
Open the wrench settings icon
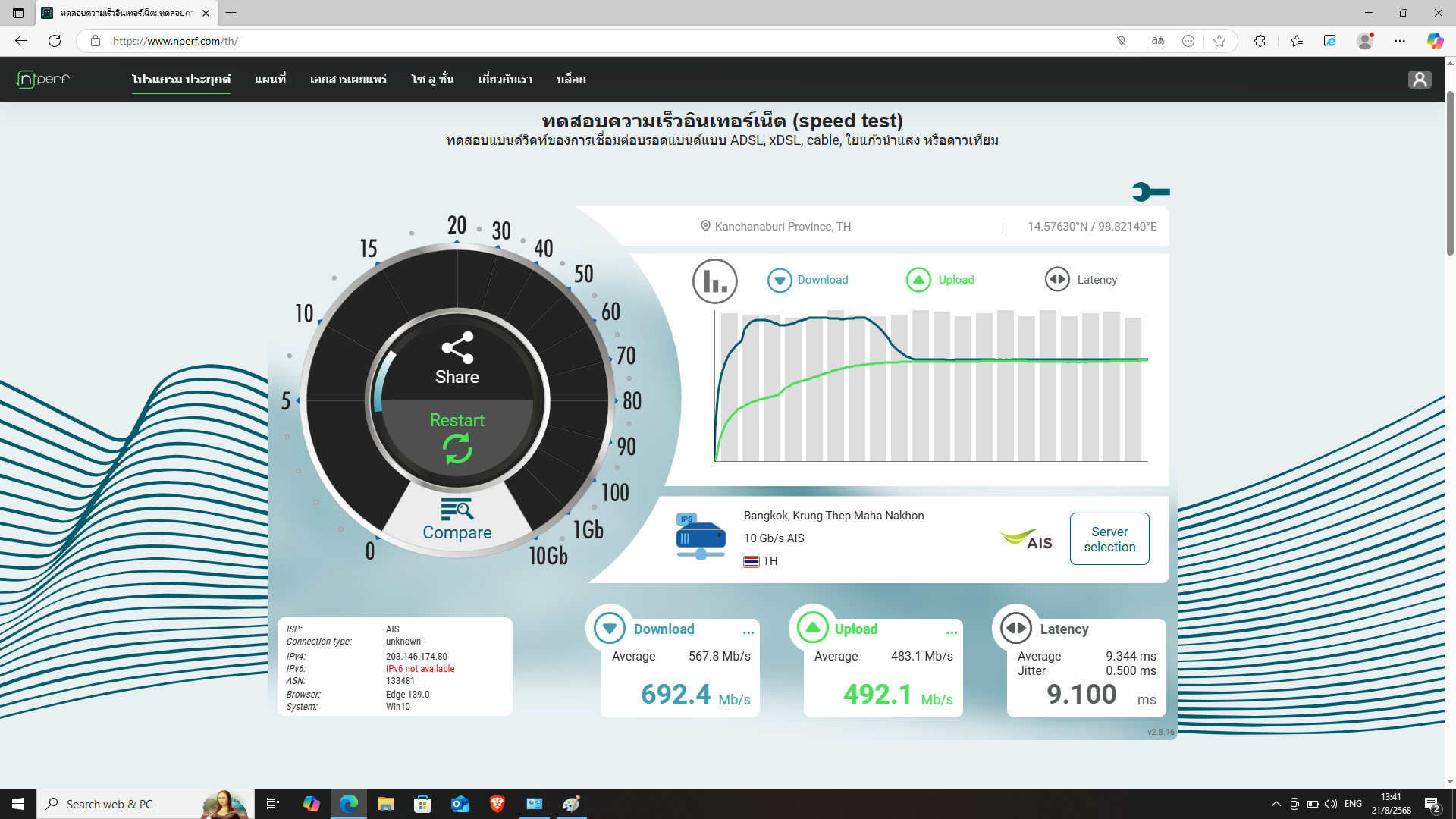point(1150,192)
